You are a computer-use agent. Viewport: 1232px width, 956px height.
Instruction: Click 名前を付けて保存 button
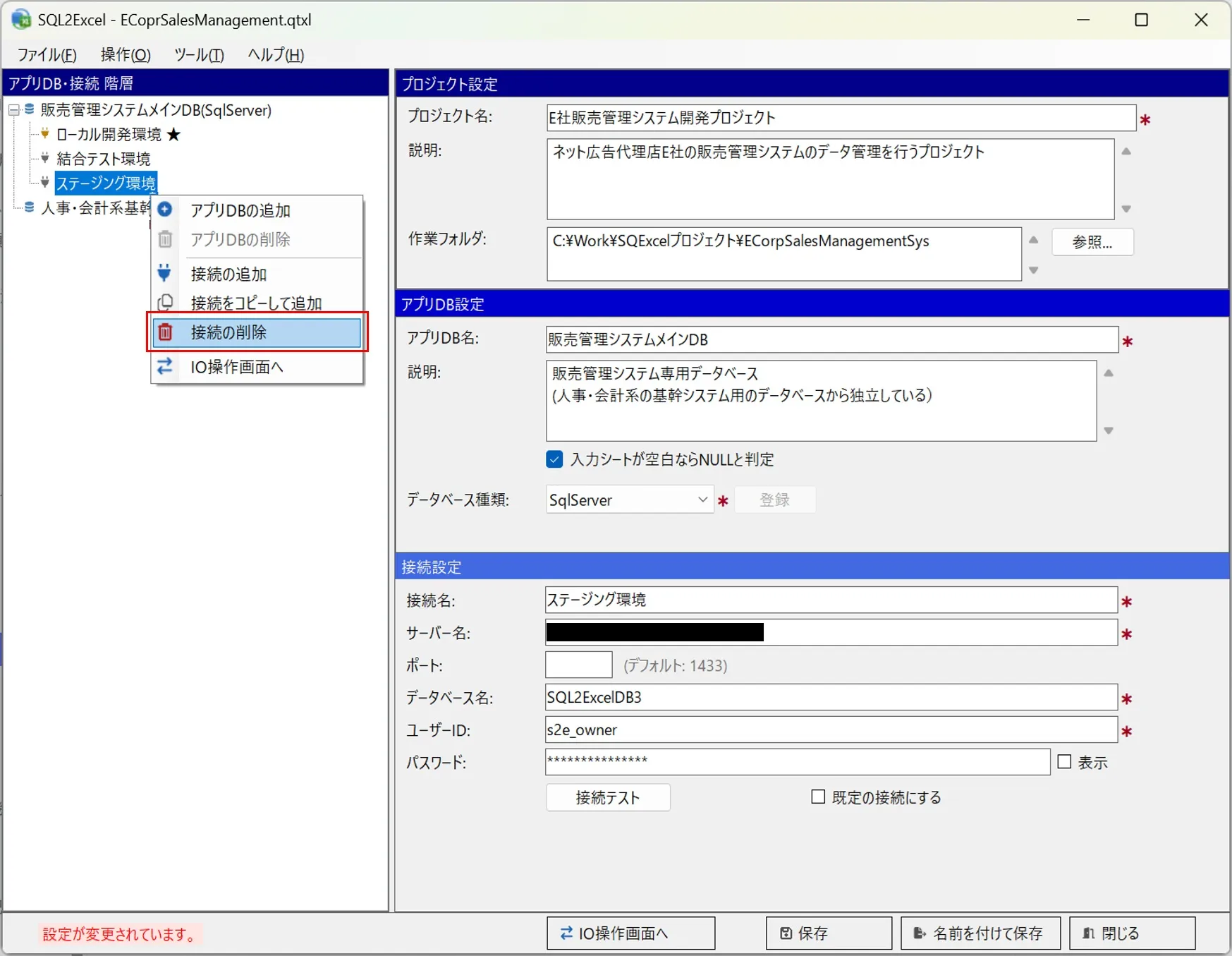coord(980,933)
